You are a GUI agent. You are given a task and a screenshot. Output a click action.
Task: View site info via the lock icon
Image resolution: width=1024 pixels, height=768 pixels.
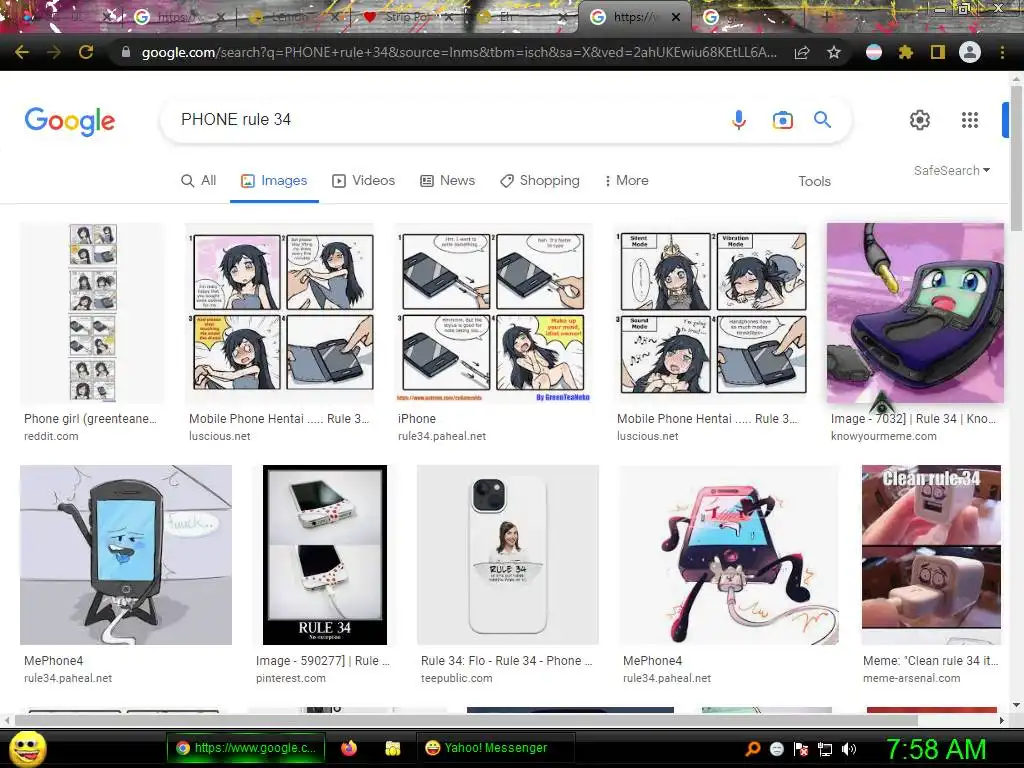coord(125,52)
